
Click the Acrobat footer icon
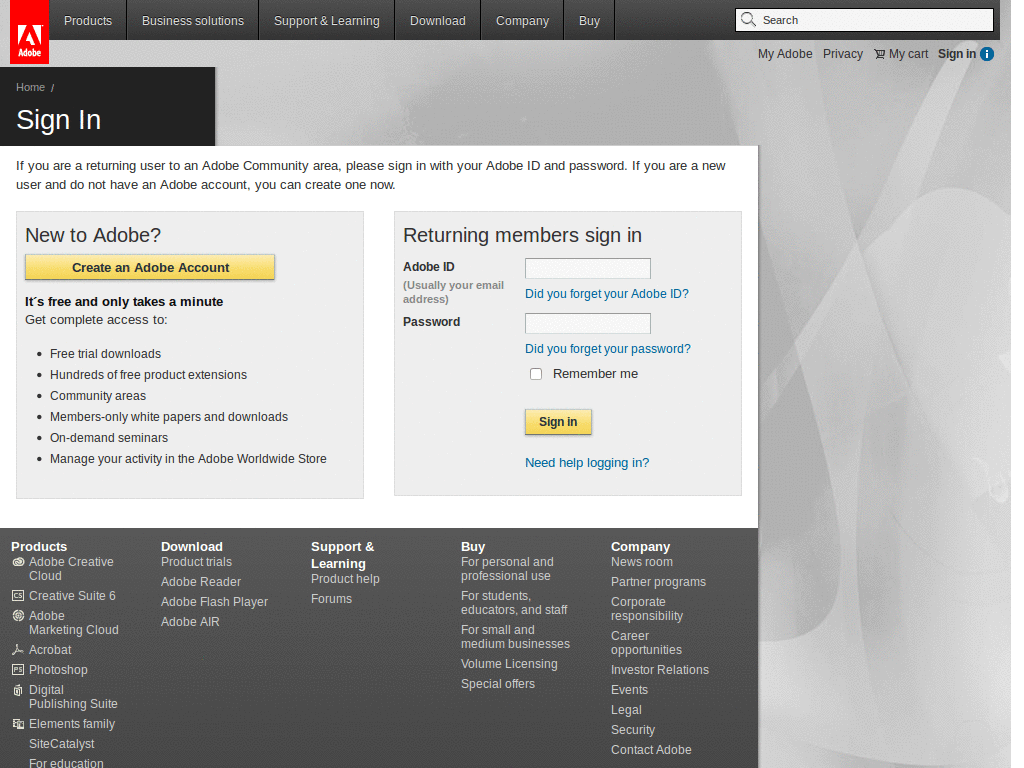pyautogui.click(x=18, y=650)
